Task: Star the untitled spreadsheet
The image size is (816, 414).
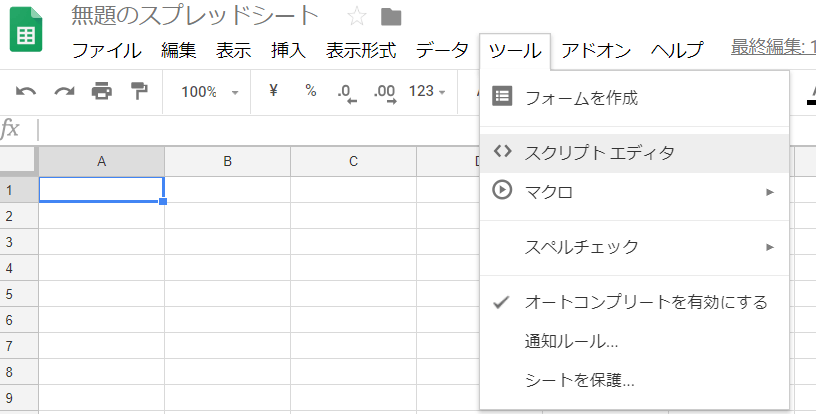Action: coord(356,17)
